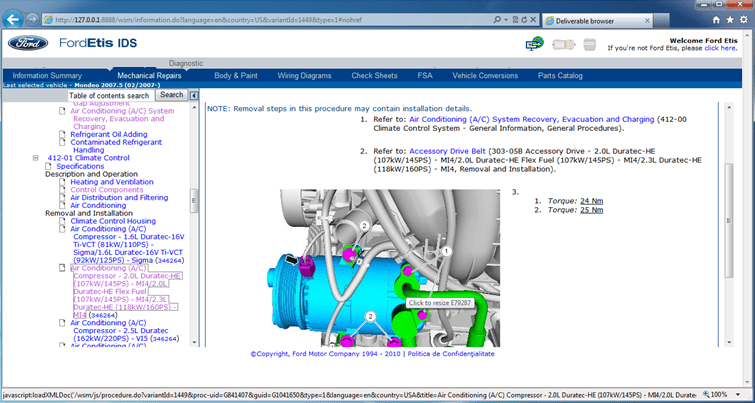The height and width of the screenshot is (403, 755).
Task: Click the 25 Nm torque value link
Action: (x=591, y=210)
